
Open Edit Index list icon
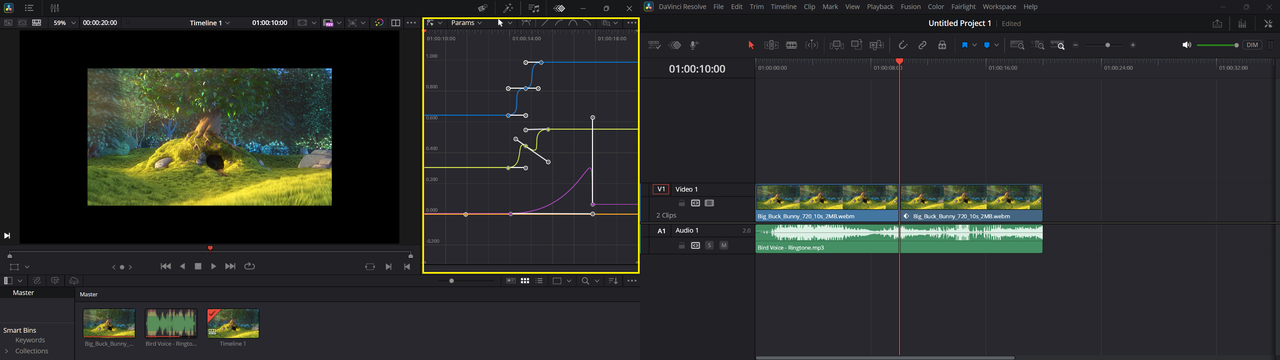(x=29, y=7)
